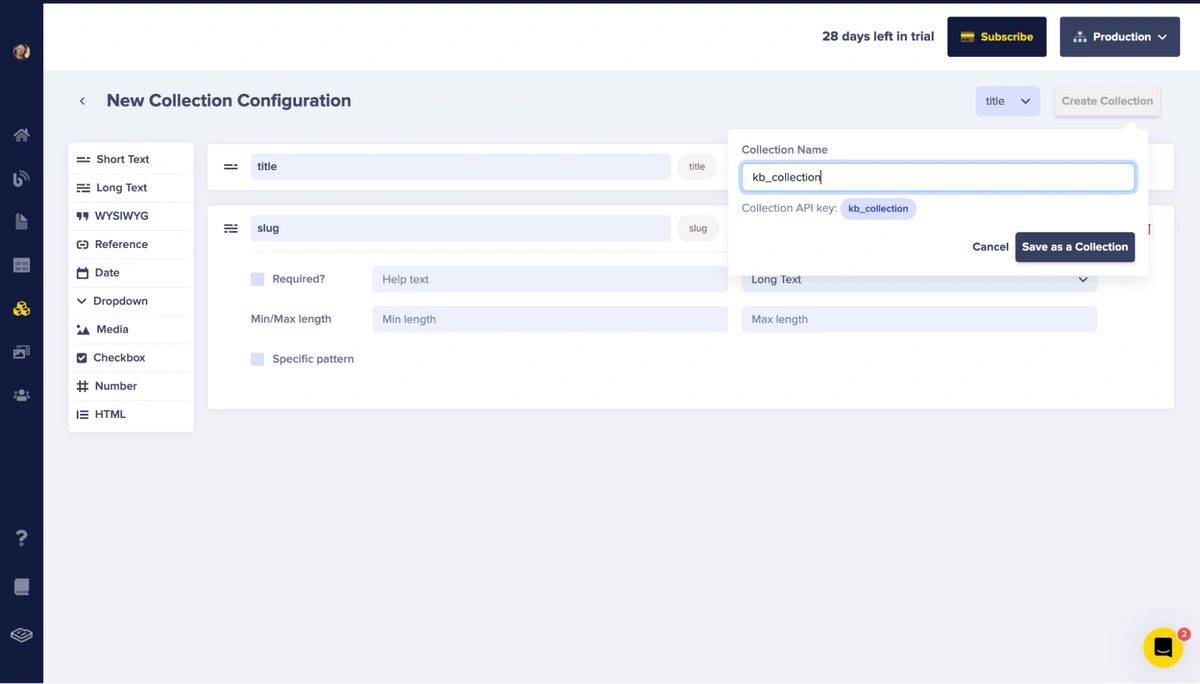
Task: Open the Pages icon in sidebar
Action: coord(21,222)
